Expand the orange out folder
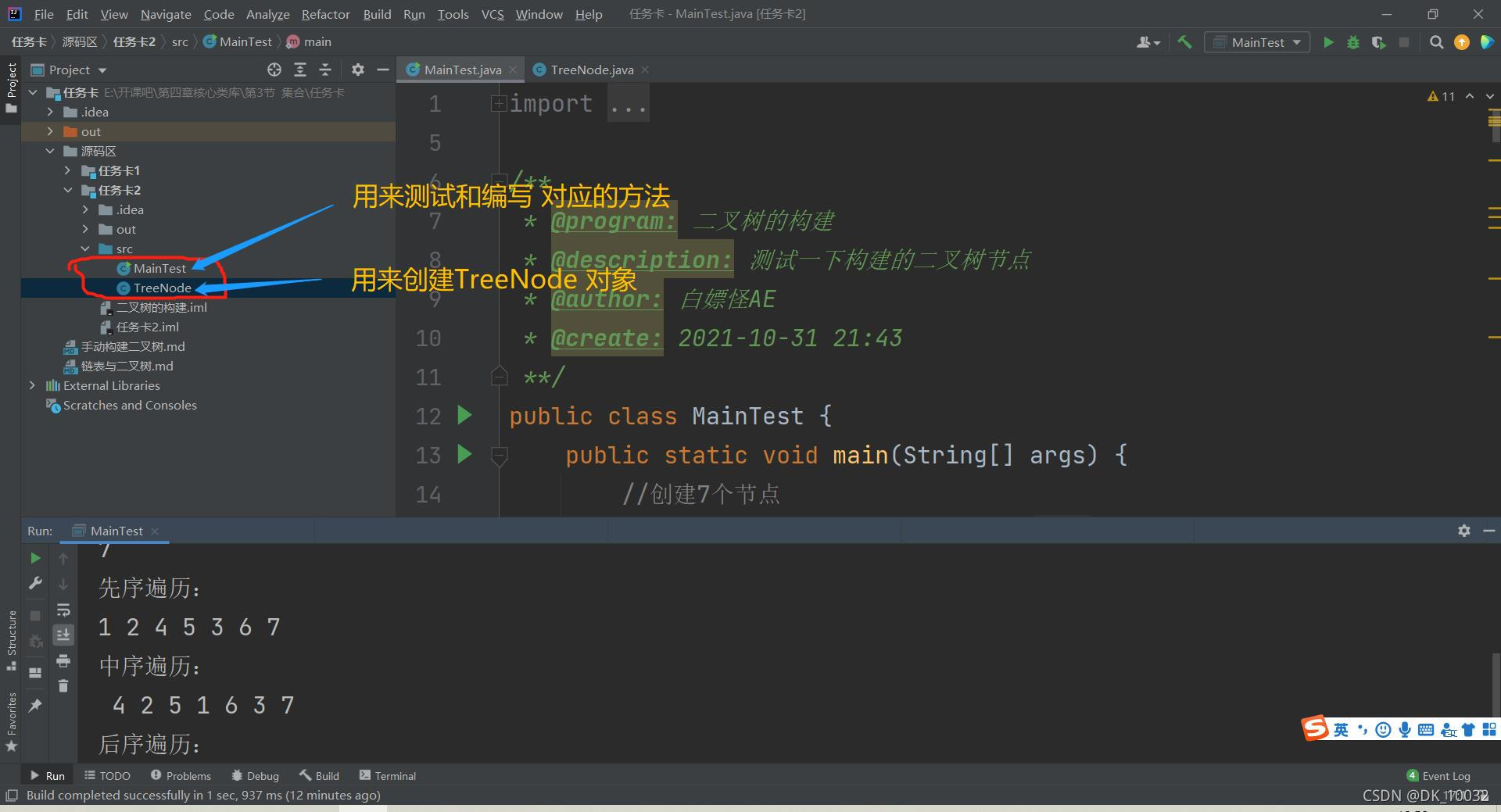 click(x=50, y=131)
